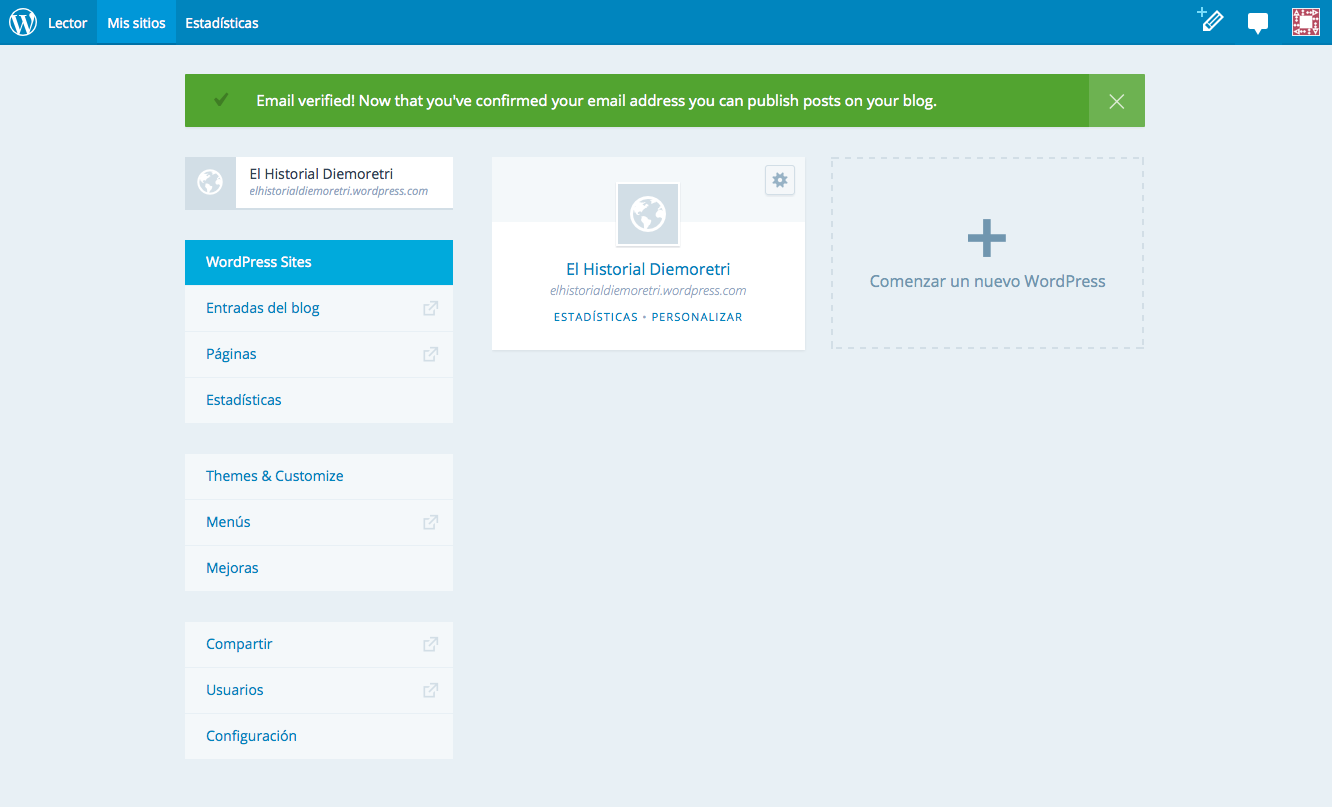Open external link icon beside Entradas del blog
Screen dimensions: 1332x807
pyautogui.click(x=431, y=308)
